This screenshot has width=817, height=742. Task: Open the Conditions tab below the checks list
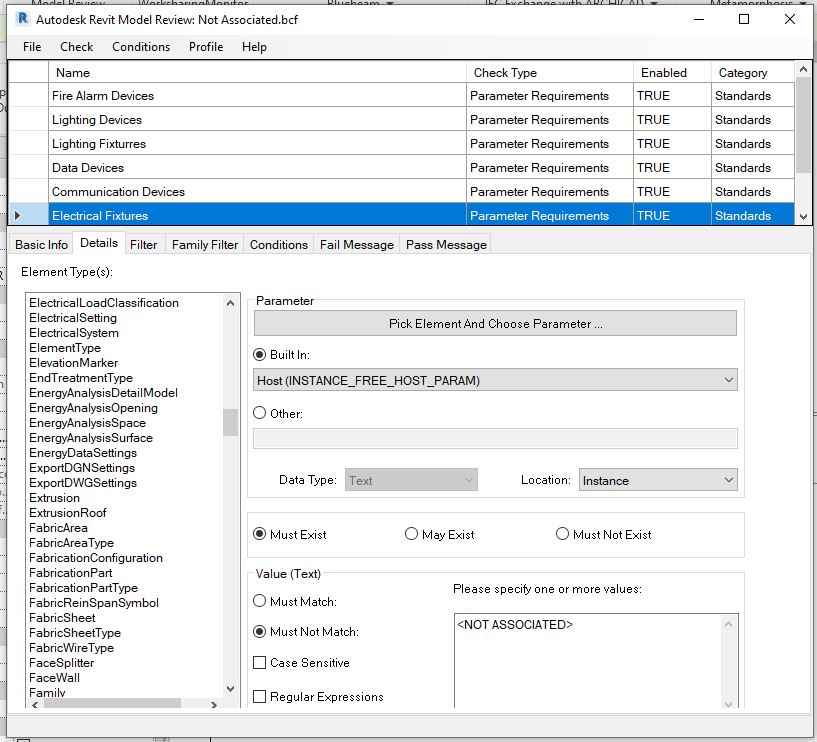279,244
